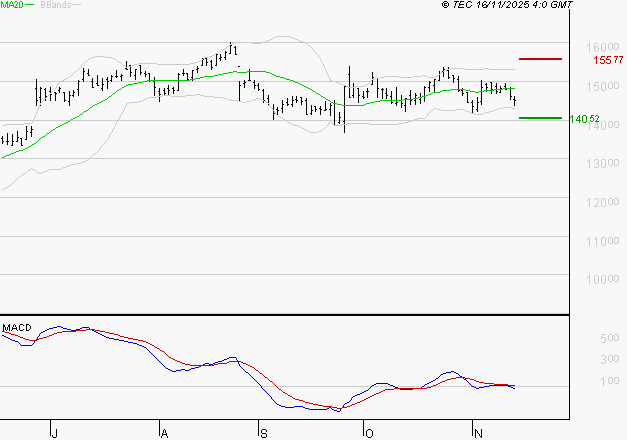This screenshot has height=440, width=627.
Task: Click the 160.00 price axis label
Action: pyautogui.click(x=603, y=48)
